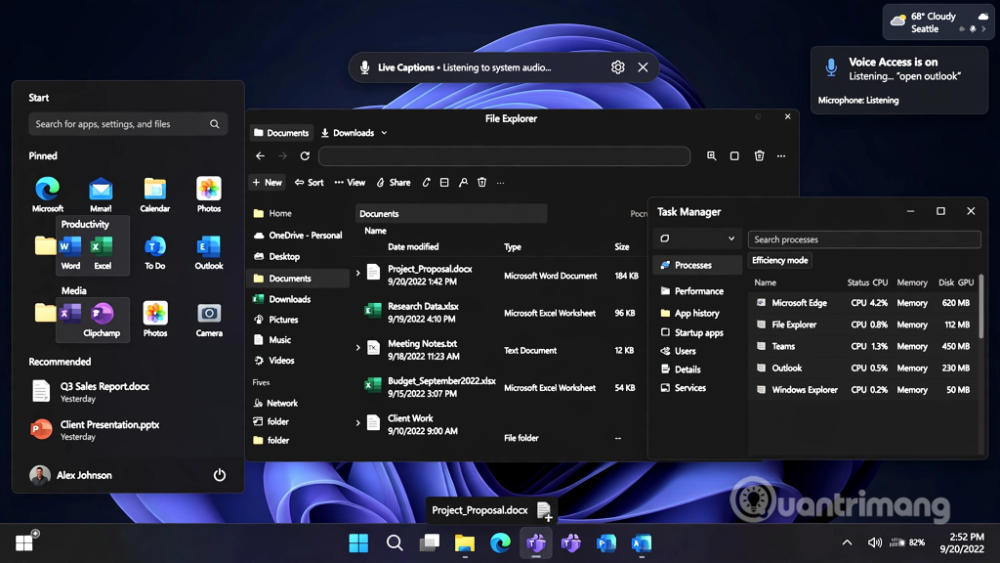Open File Explorer from the taskbar
1000x563 pixels.
(x=465, y=543)
